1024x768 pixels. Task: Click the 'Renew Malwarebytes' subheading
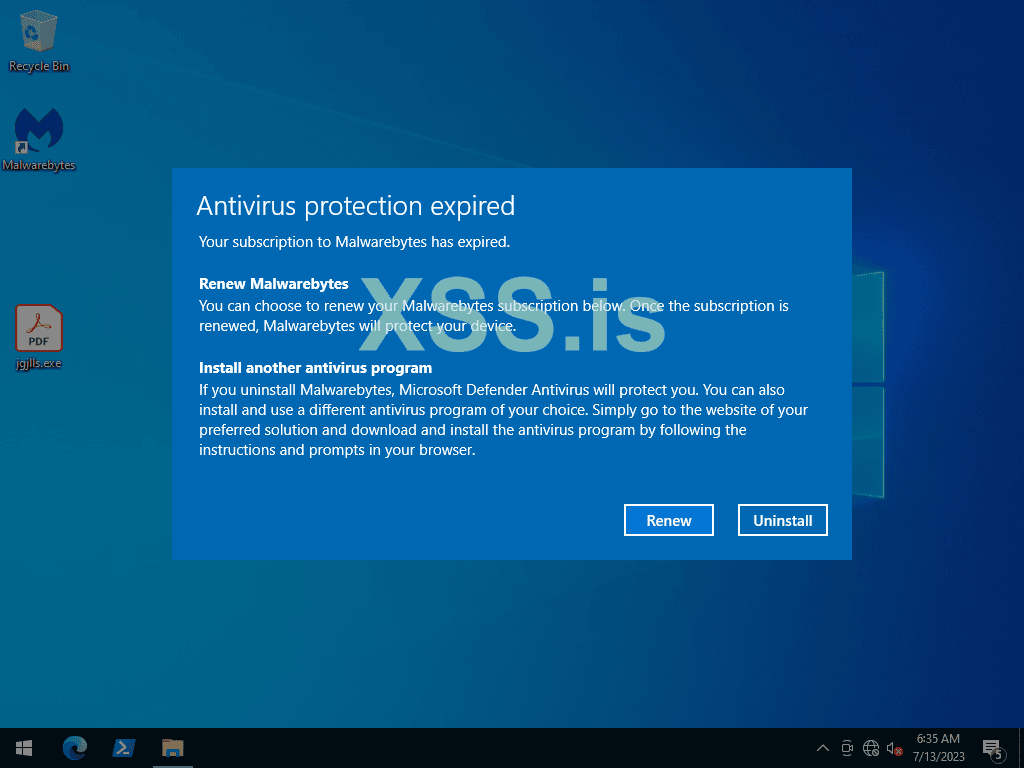click(x=274, y=284)
